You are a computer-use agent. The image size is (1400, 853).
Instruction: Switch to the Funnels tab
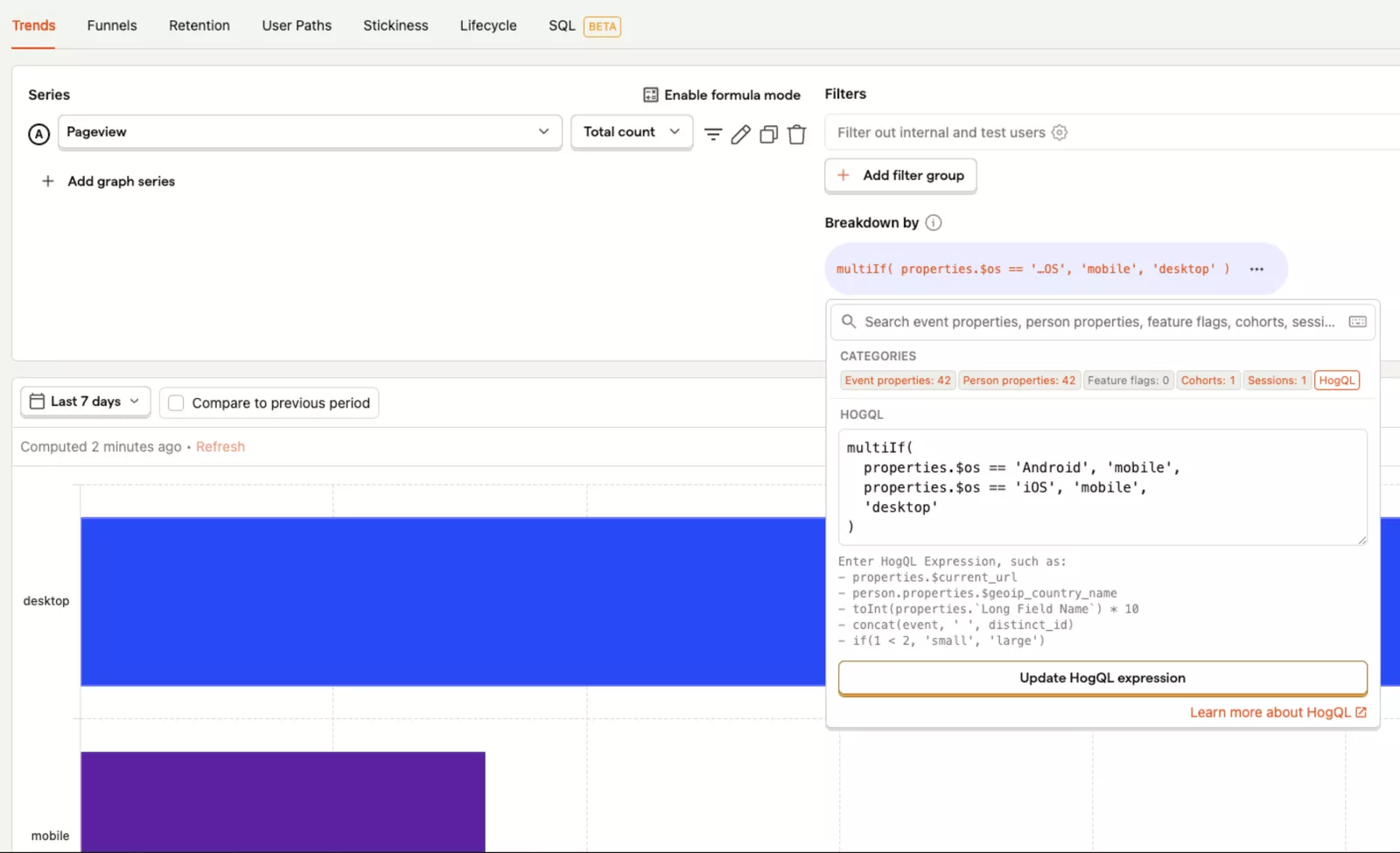(x=112, y=25)
